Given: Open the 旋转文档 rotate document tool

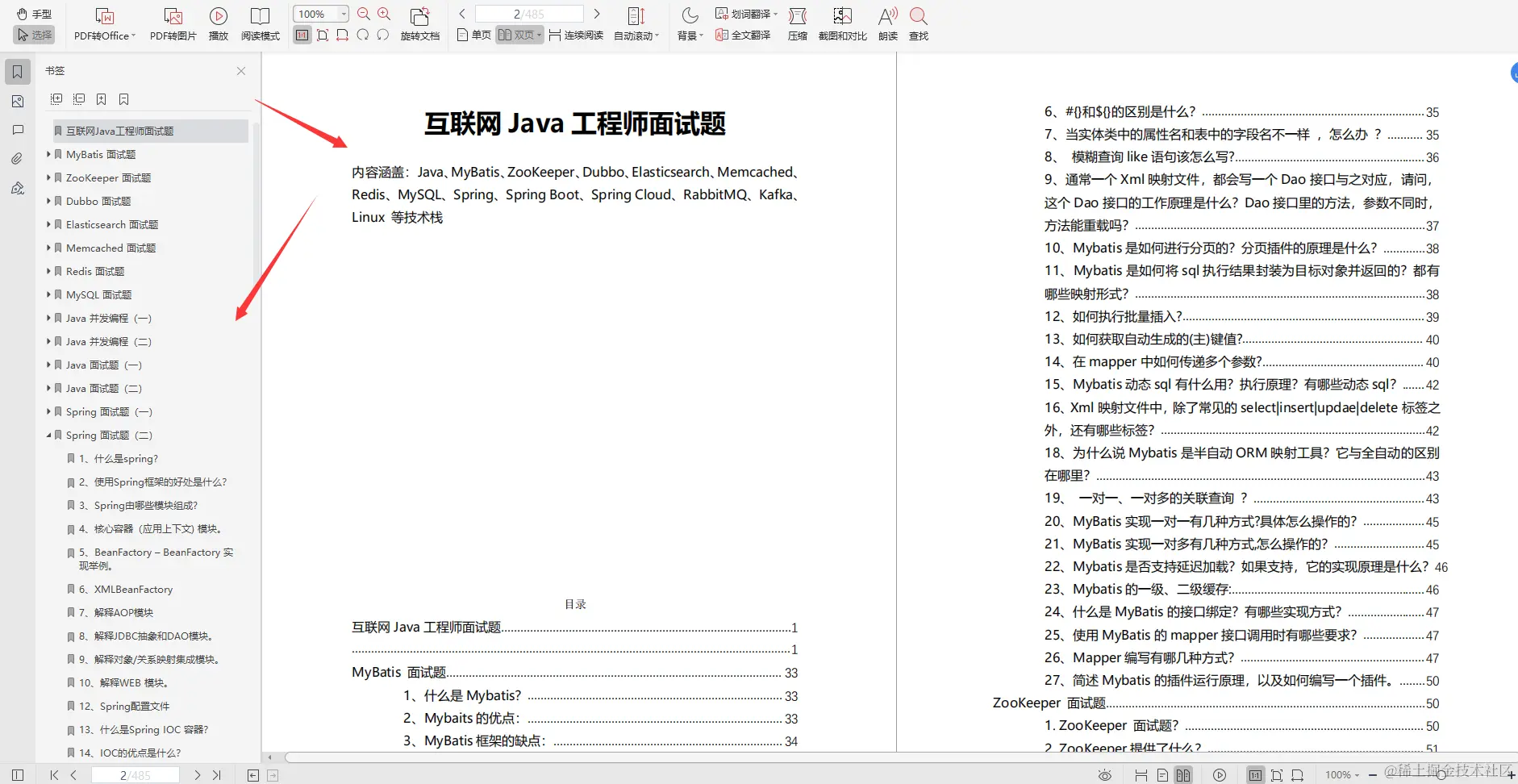Looking at the screenshot, I should 420,24.
